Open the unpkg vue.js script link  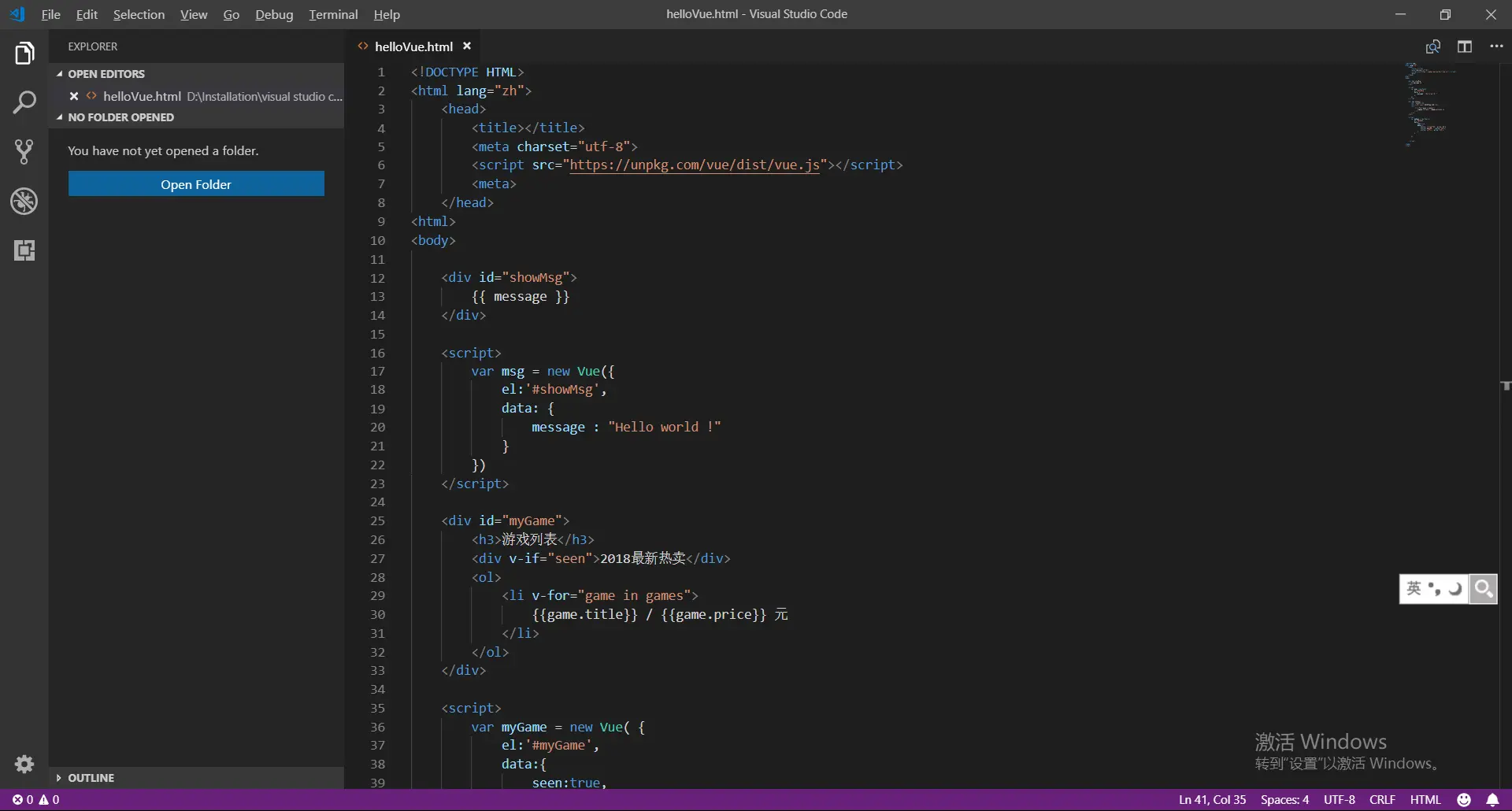point(694,165)
